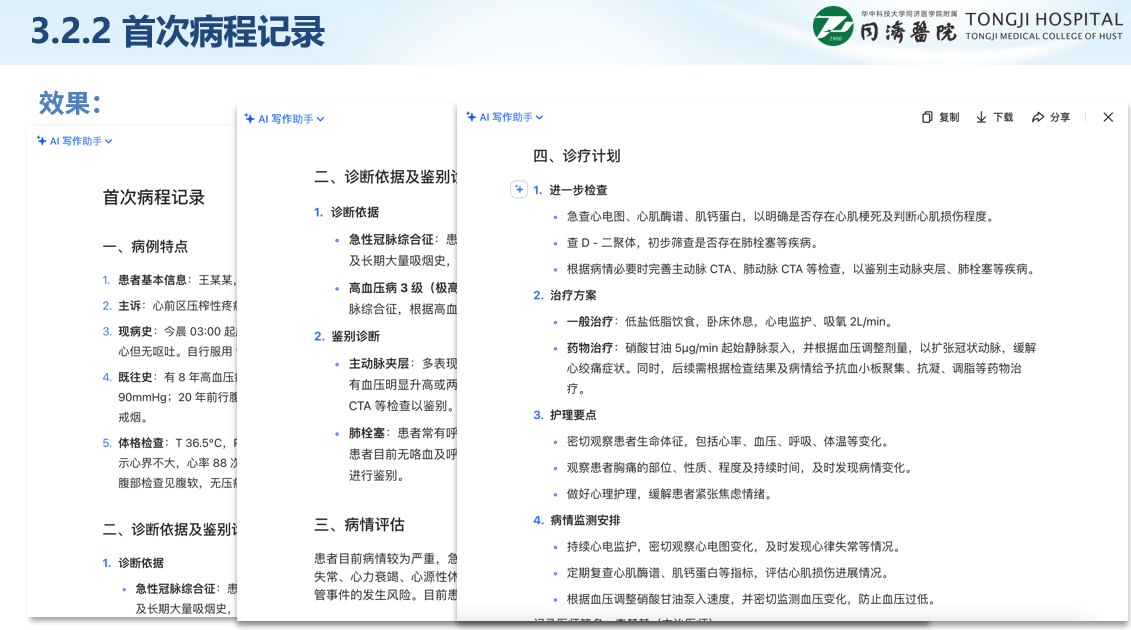The height and width of the screenshot is (630, 1131).
Task: Click the sparkle icon in middle panel header
Action: pyautogui.click(x=250, y=118)
